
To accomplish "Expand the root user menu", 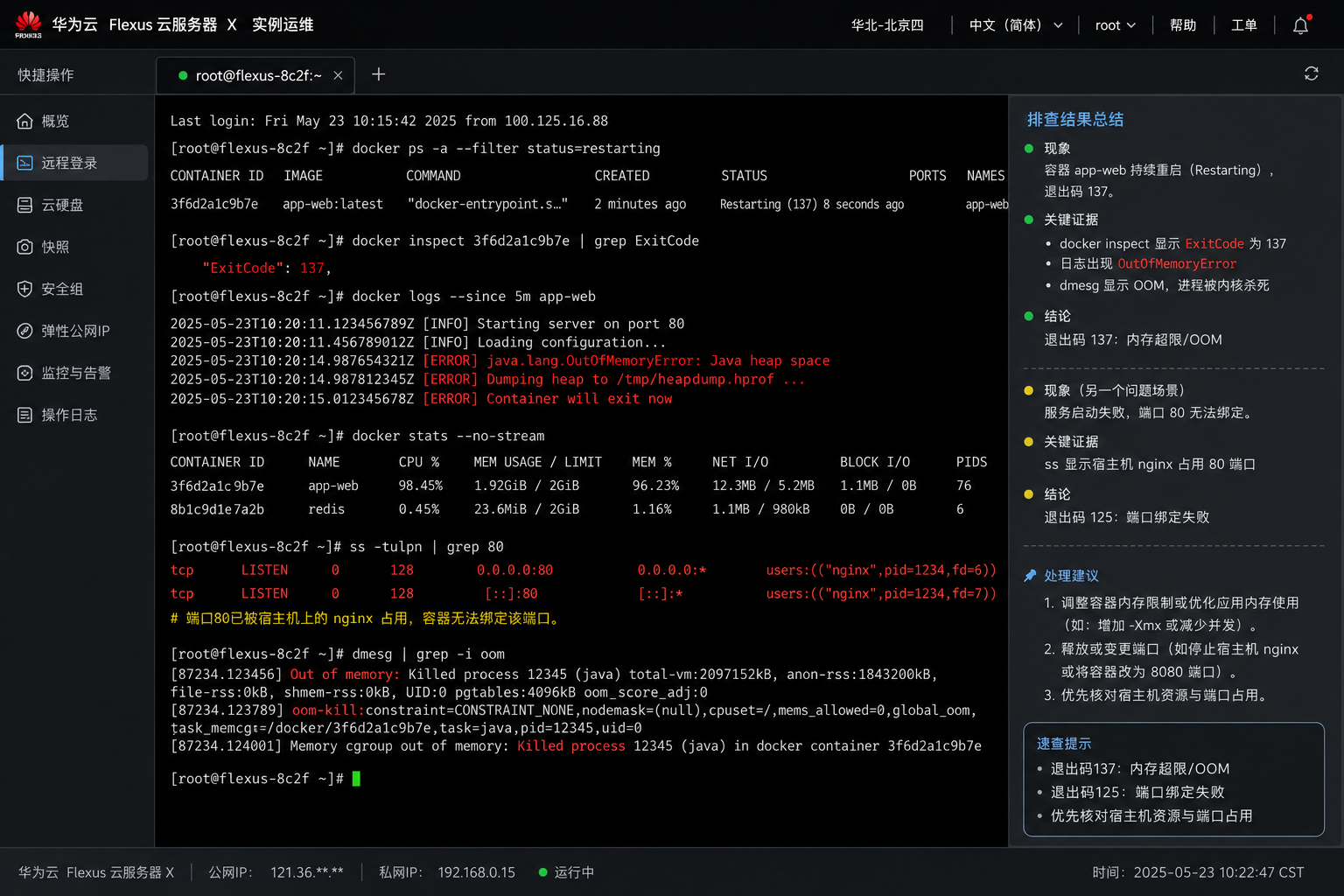I will coord(1116,25).
